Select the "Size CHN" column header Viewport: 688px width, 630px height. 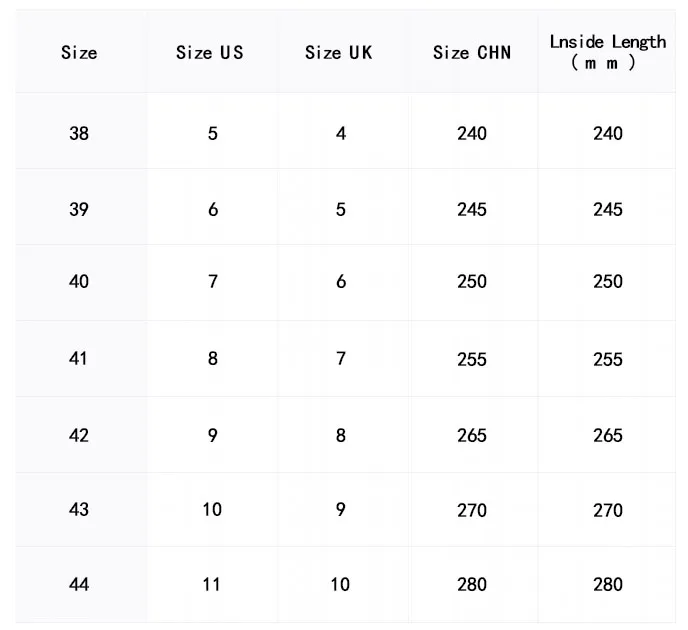472,52
